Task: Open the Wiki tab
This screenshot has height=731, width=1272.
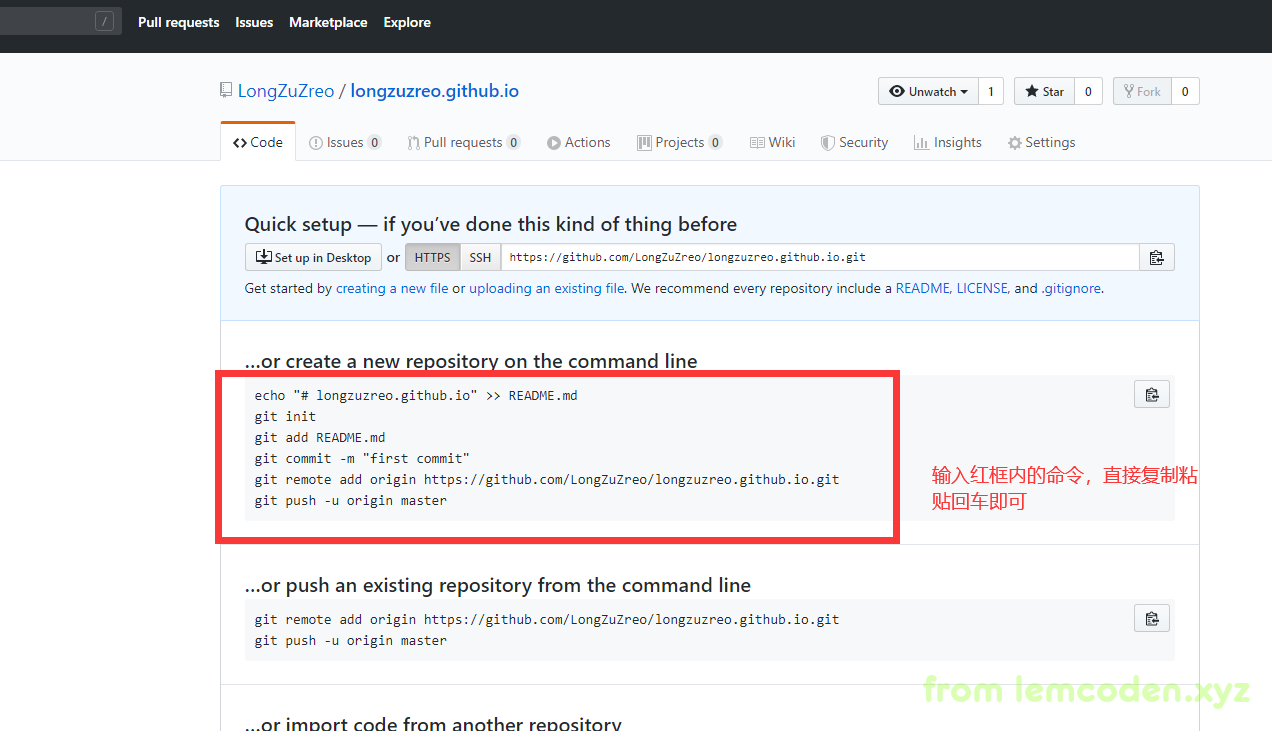Action: tap(772, 142)
